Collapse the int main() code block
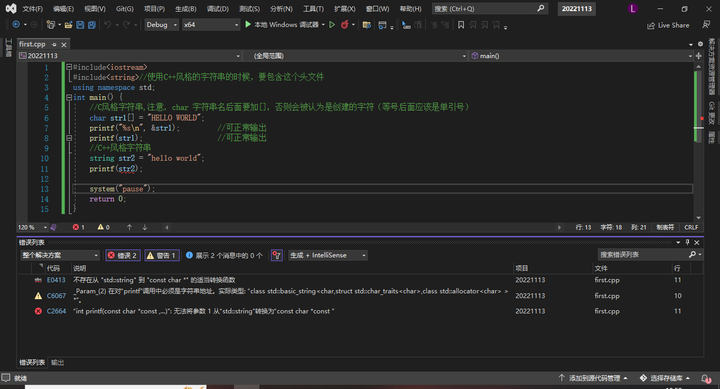This screenshot has height=389, width=720. tap(69, 97)
